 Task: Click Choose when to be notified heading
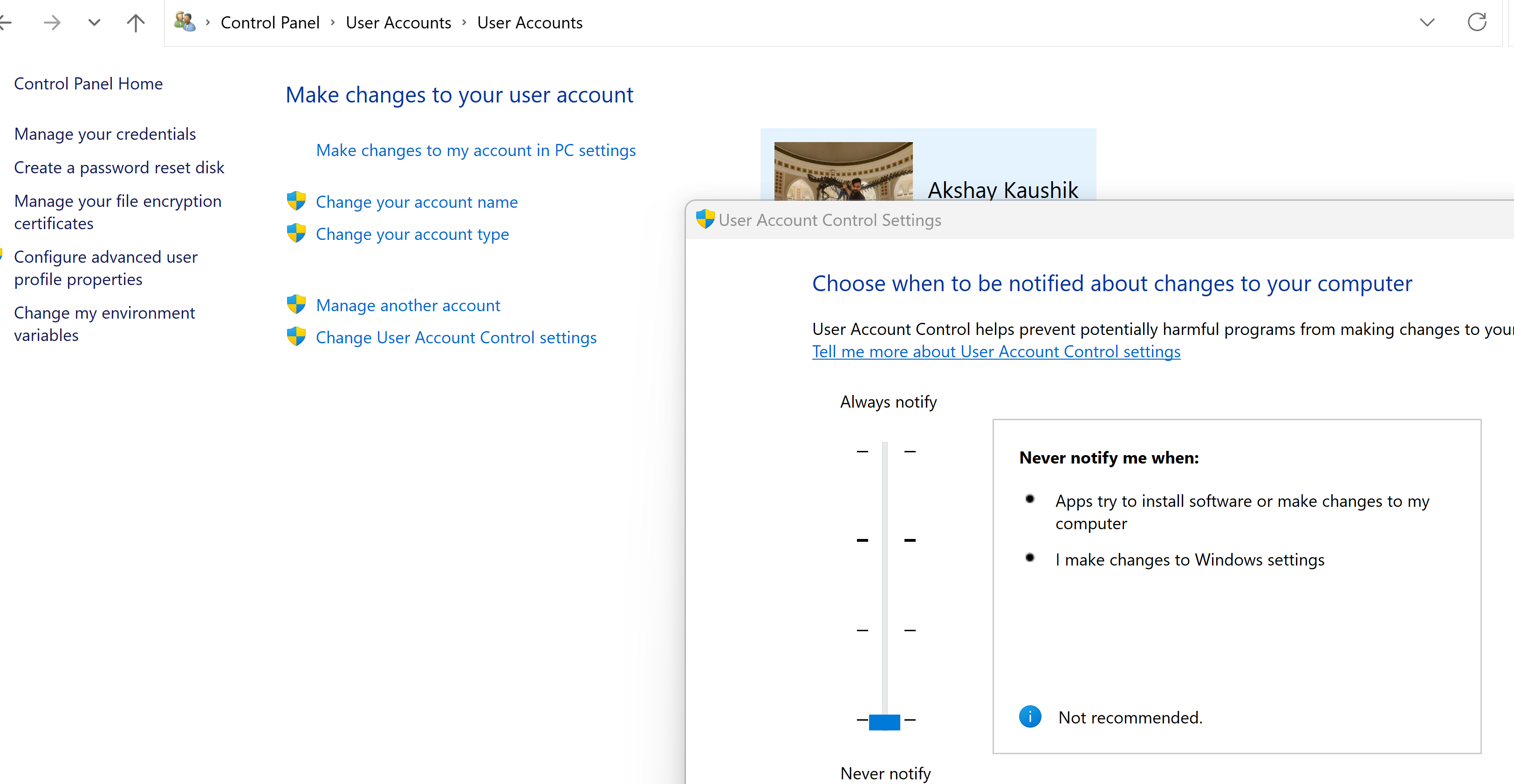click(1112, 284)
